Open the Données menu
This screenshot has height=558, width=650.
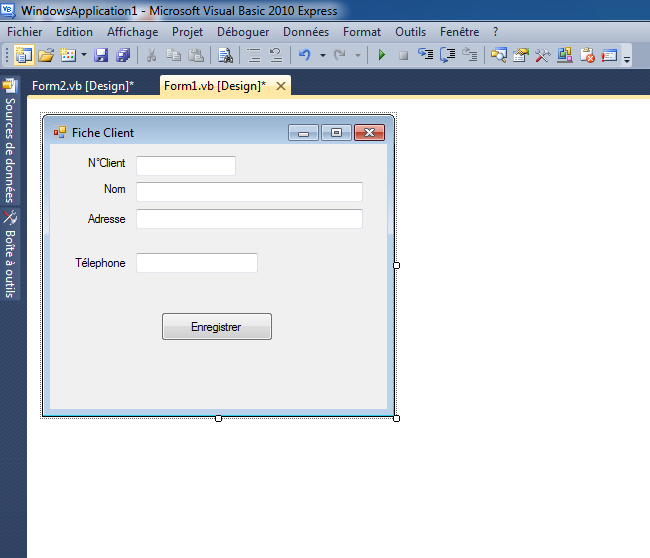(306, 32)
